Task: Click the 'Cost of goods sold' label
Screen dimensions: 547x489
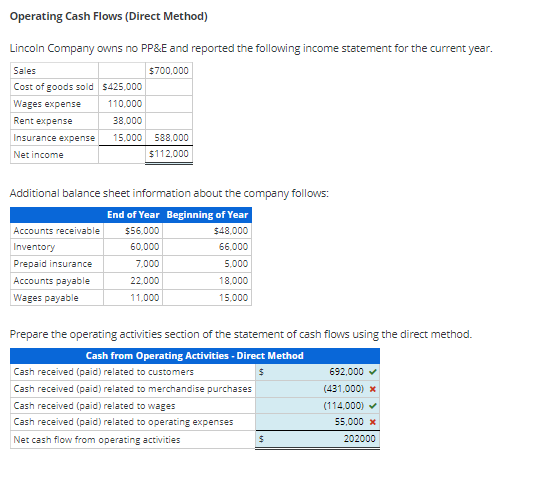Action: [x=53, y=86]
